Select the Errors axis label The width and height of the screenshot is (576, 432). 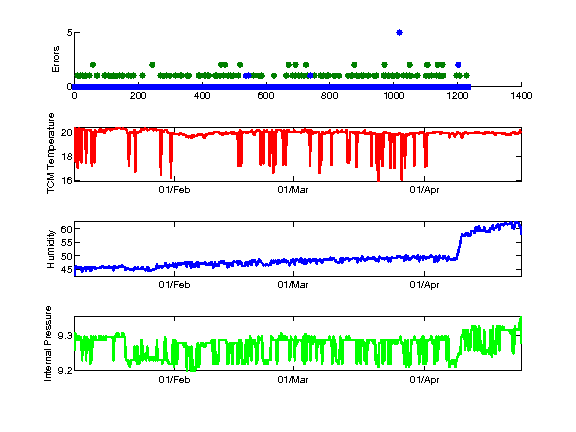coord(55,59)
